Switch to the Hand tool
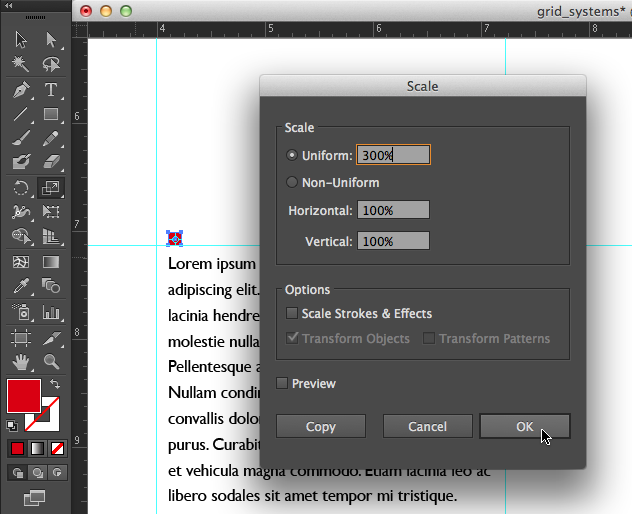The width and height of the screenshot is (632, 514). coord(20,361)
